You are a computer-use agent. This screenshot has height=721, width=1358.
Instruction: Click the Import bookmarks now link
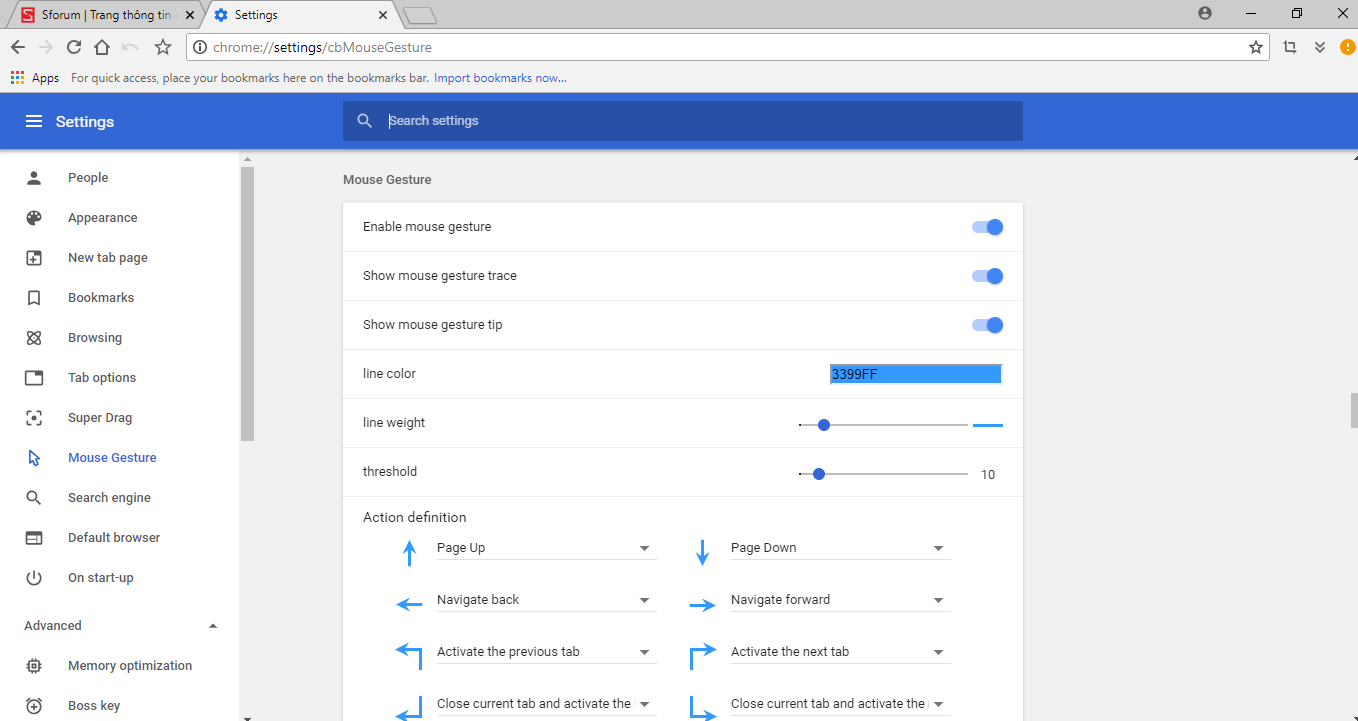coord(500,78)
